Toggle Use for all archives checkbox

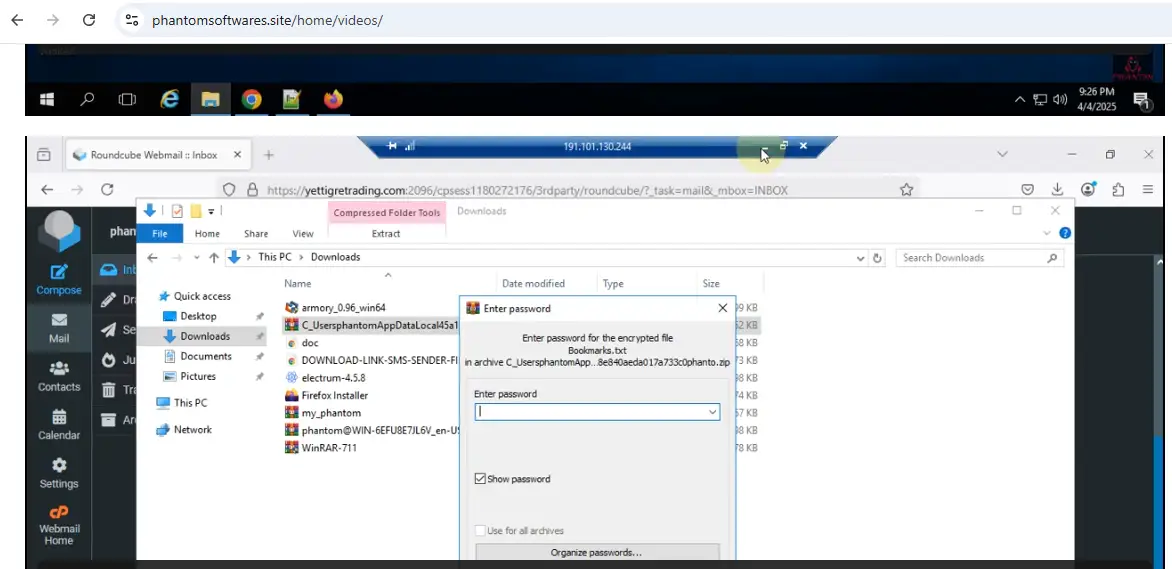pyautogui.click(x=480, y=531)
